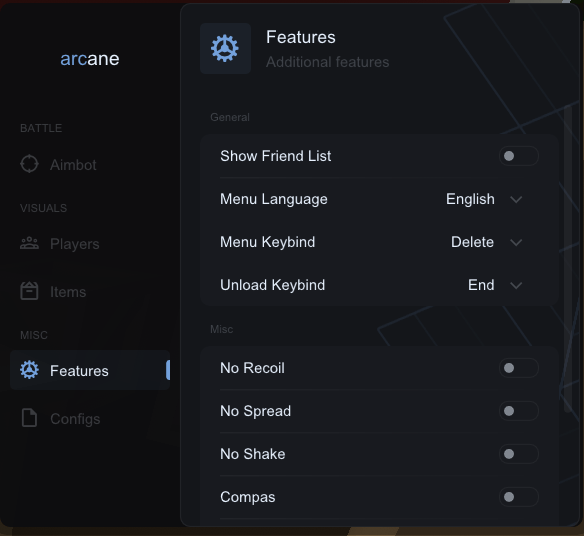584x536 pixels.
Task: Switch to the Players tab label
Action: (x=75, y=244)
